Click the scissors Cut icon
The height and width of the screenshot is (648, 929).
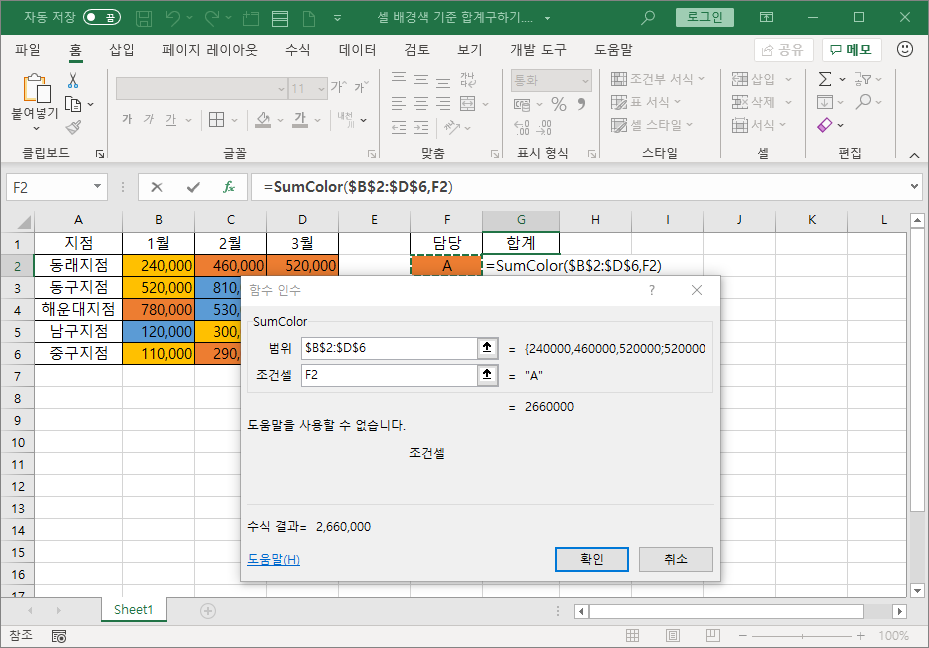pyautogui.click(x=73, y=81)
